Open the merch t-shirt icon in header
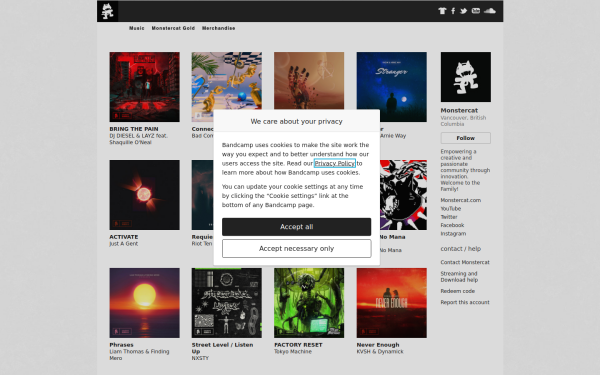This screenshot has height=375, width=600. click(x=442, y=11)
